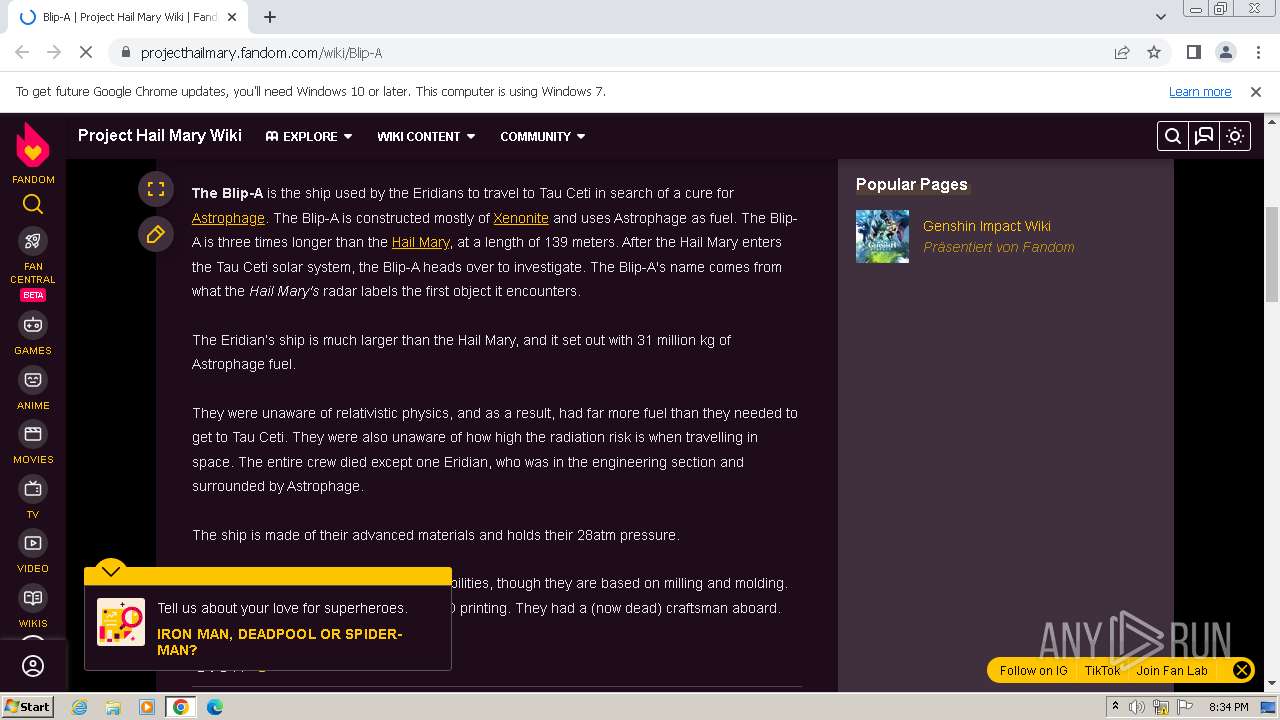
Task: Click the page vertical scrollbar
Action: point(1272,254)
